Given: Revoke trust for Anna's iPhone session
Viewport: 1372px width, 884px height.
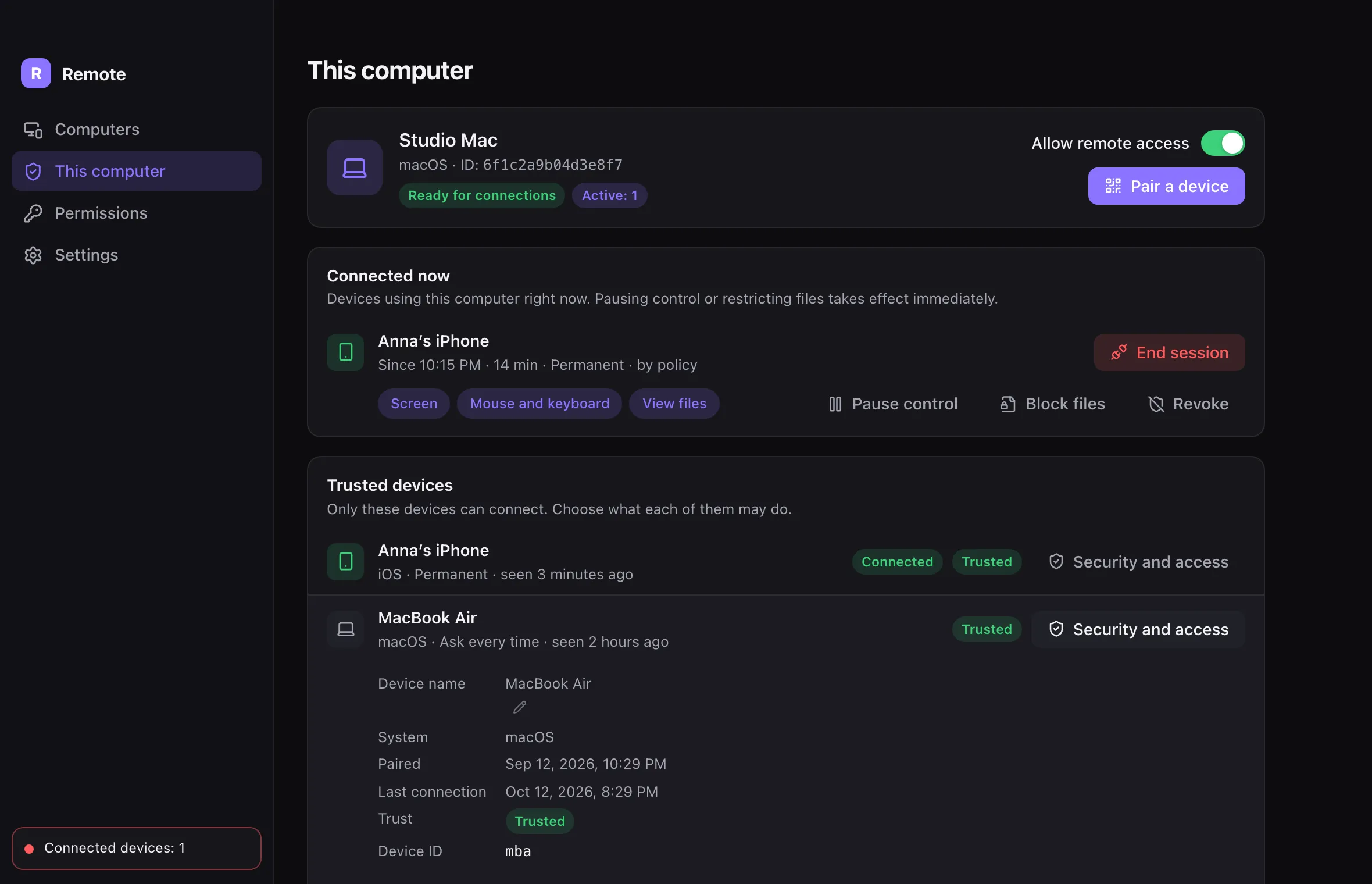Looking at the screenshot, I should click(1189, 404).
